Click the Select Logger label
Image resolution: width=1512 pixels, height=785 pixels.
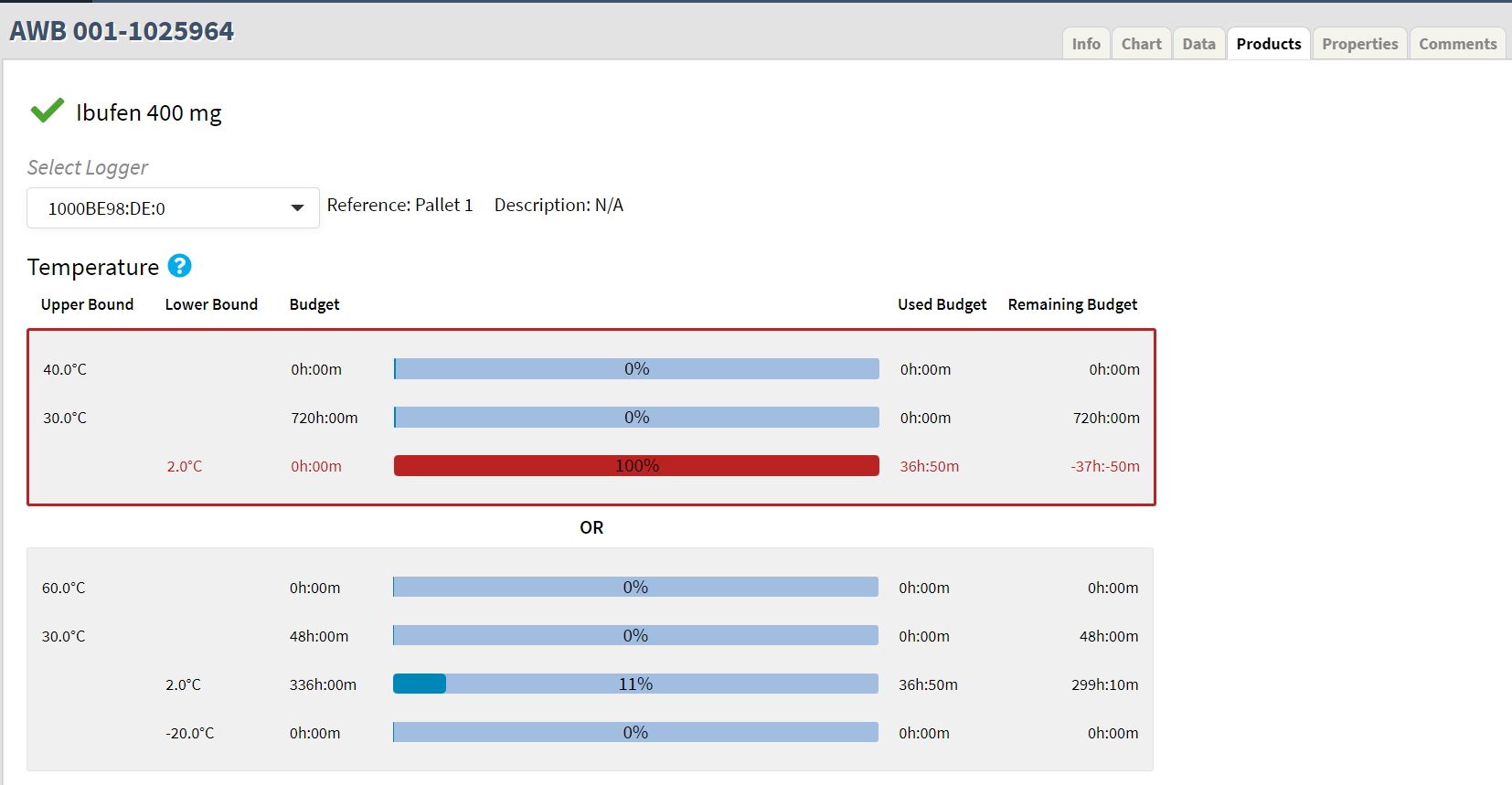88,167
